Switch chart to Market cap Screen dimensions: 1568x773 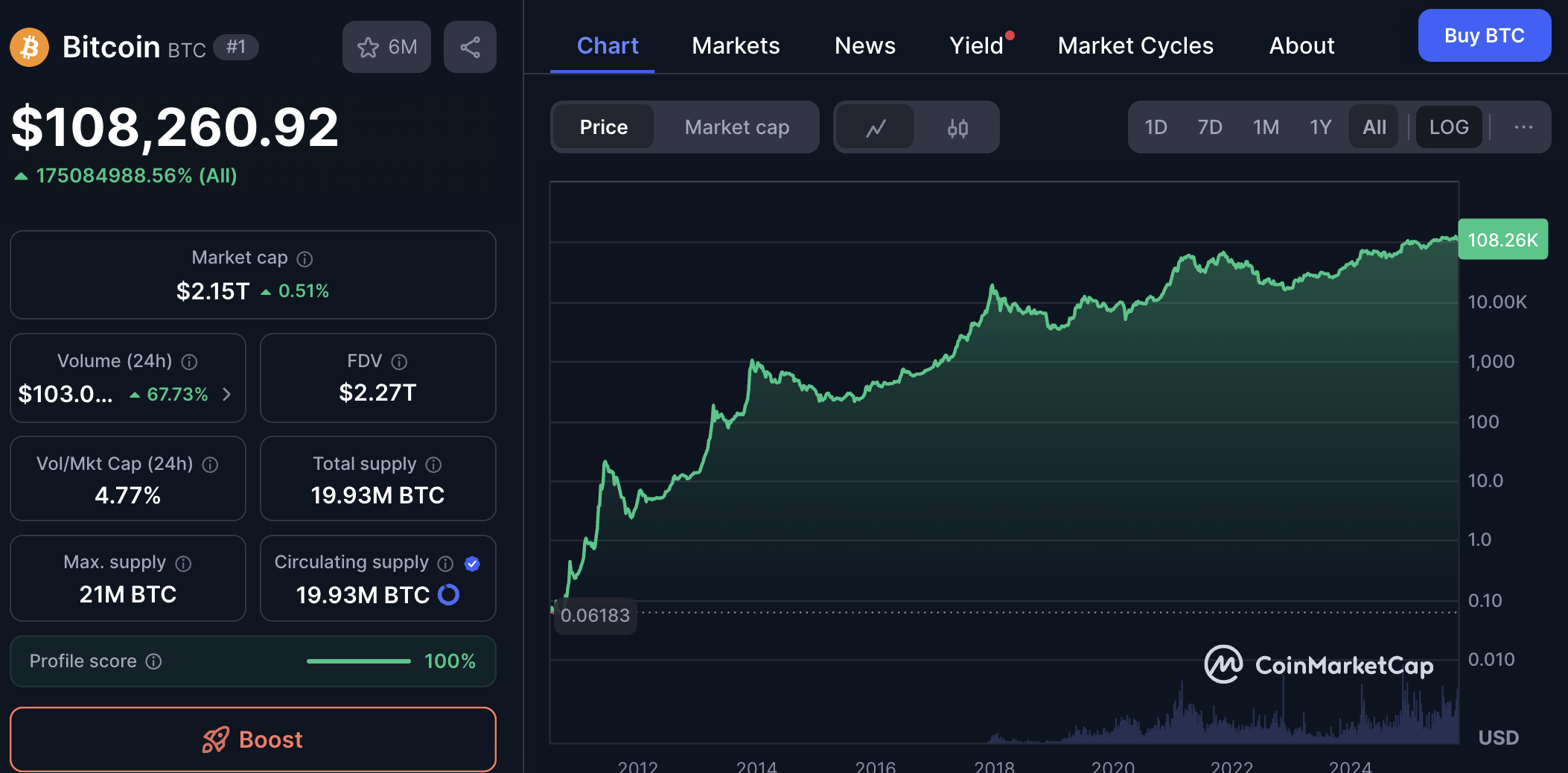pos(736,127)
